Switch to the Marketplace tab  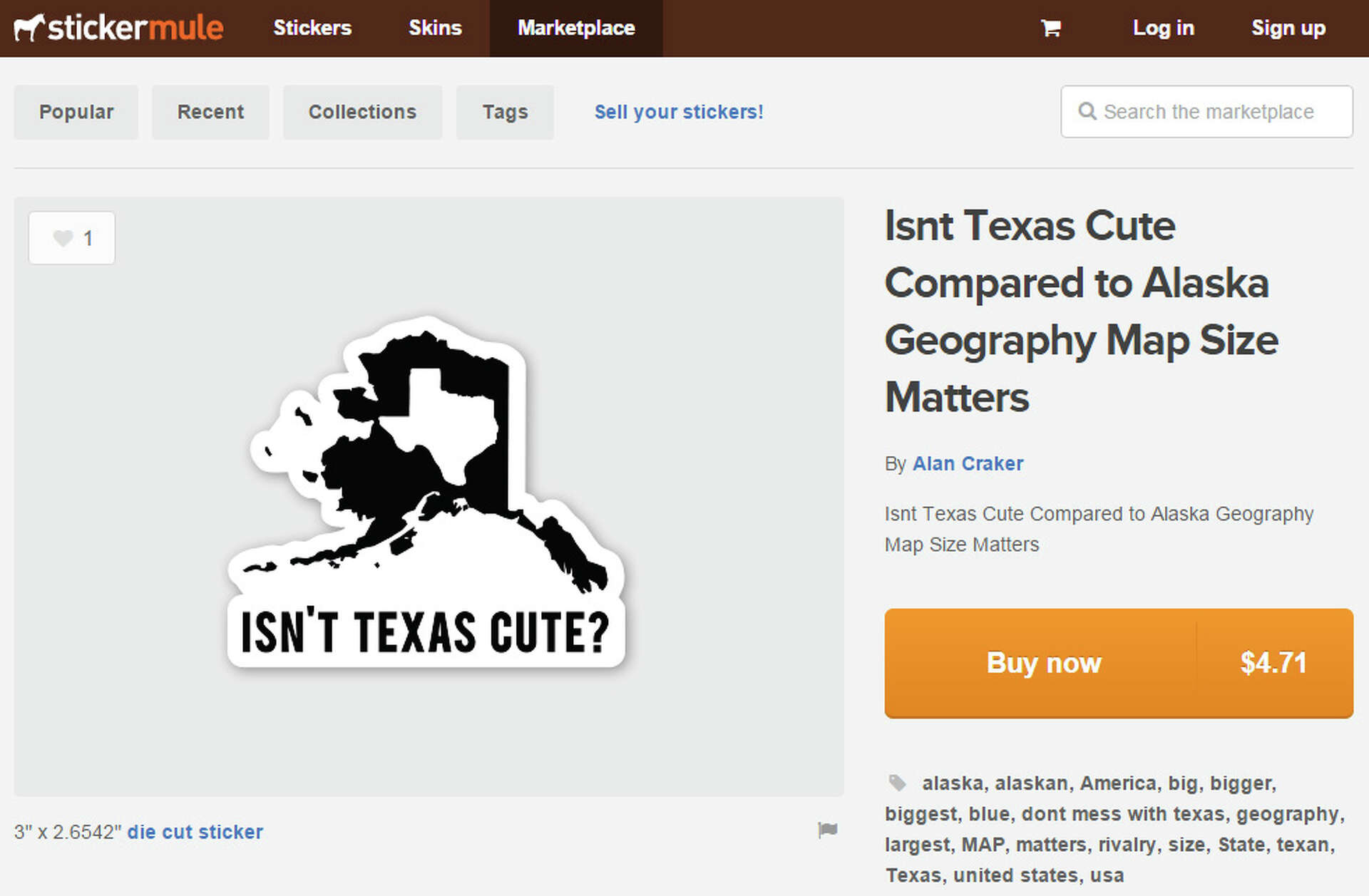pyautogui.click(x=576, y=28)
